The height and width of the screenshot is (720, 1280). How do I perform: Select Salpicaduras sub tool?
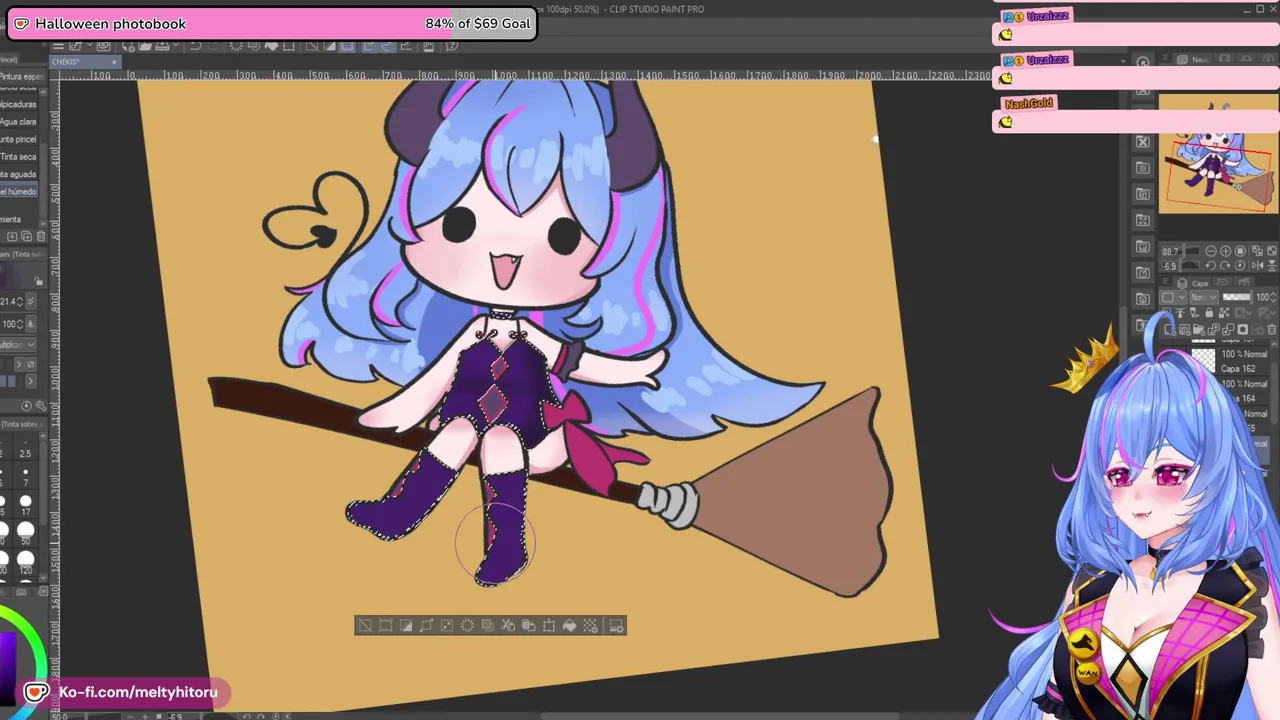pyautogui.click(x=18, y=104)
